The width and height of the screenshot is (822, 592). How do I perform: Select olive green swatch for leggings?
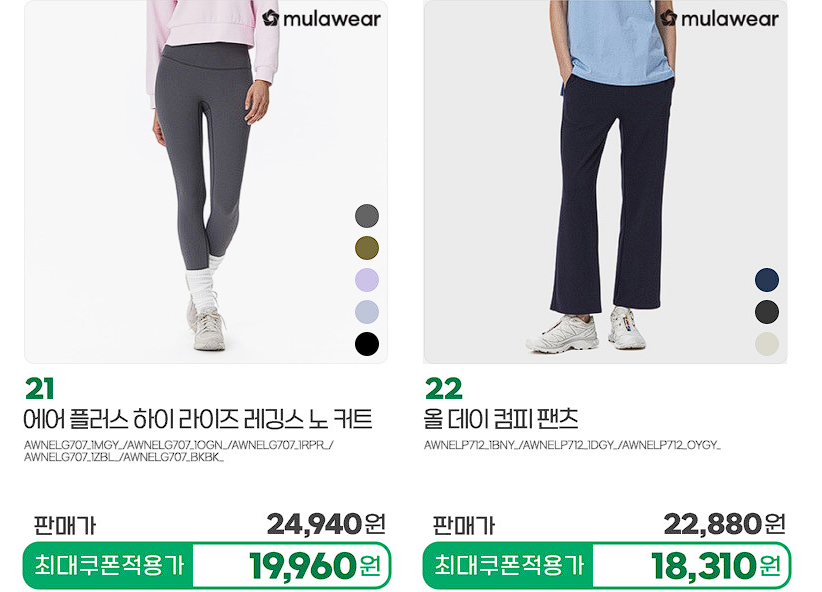(367, 247)
